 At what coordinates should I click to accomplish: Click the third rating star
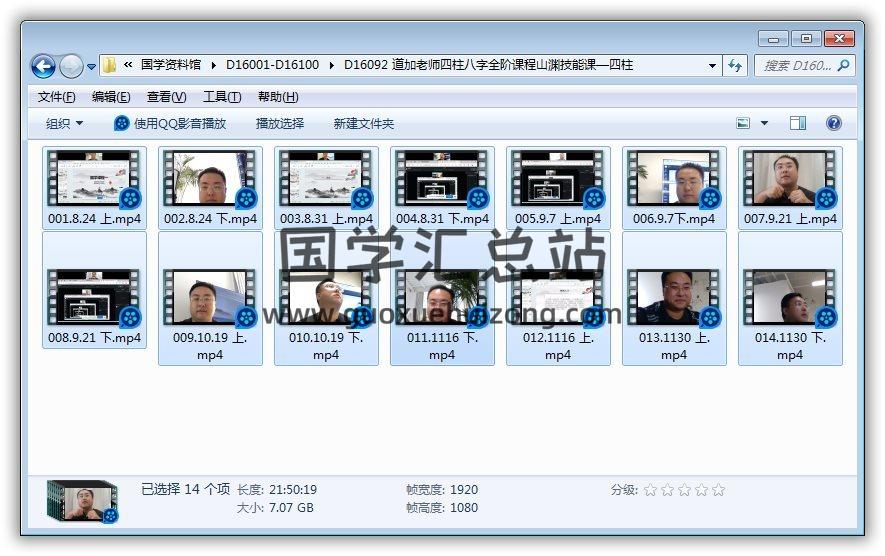point(684,490)
